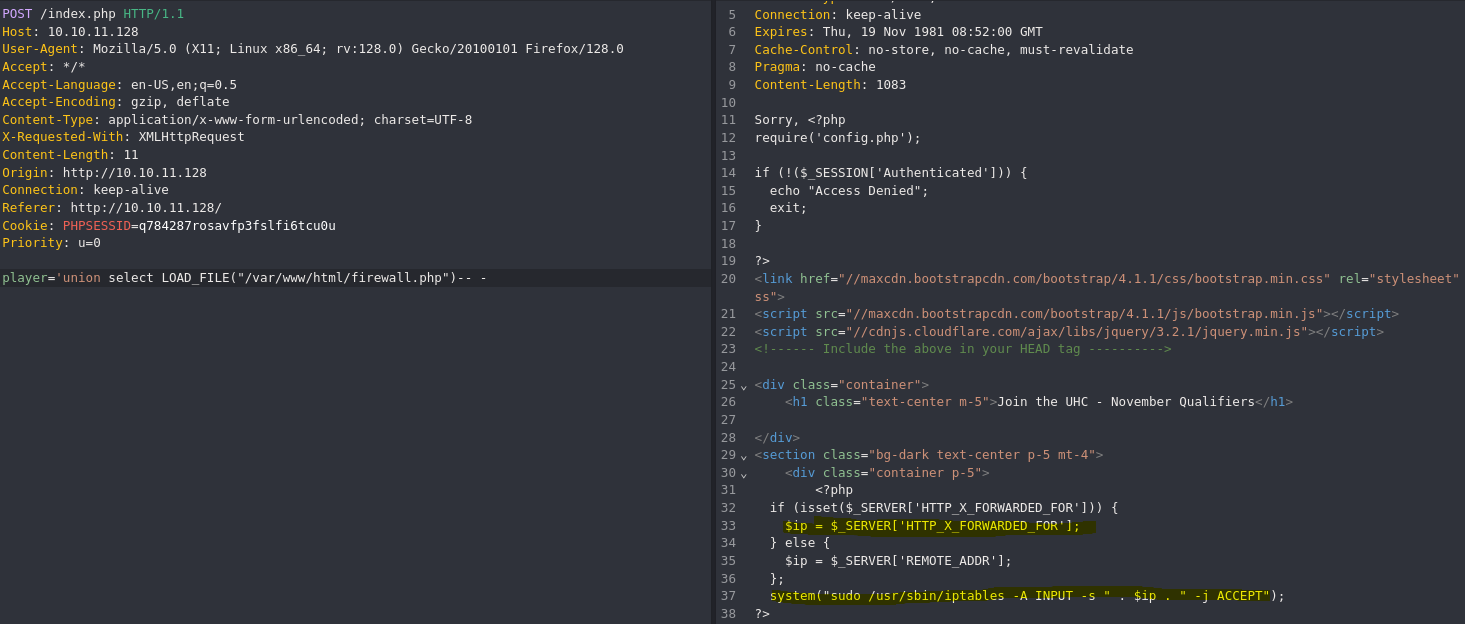Click the User-Agent Mozilla/5.0 header line
The image size is (1465, 624).
(313, 49)
